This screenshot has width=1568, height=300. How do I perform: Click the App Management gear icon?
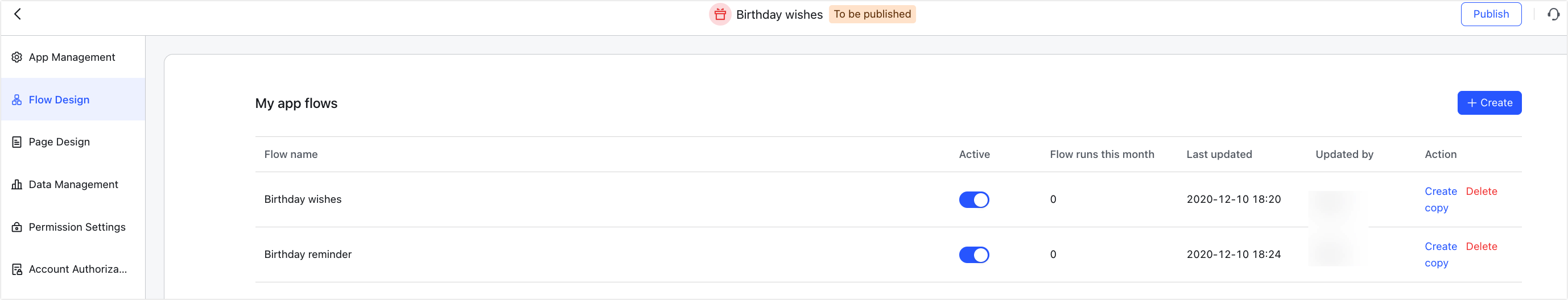17,57
